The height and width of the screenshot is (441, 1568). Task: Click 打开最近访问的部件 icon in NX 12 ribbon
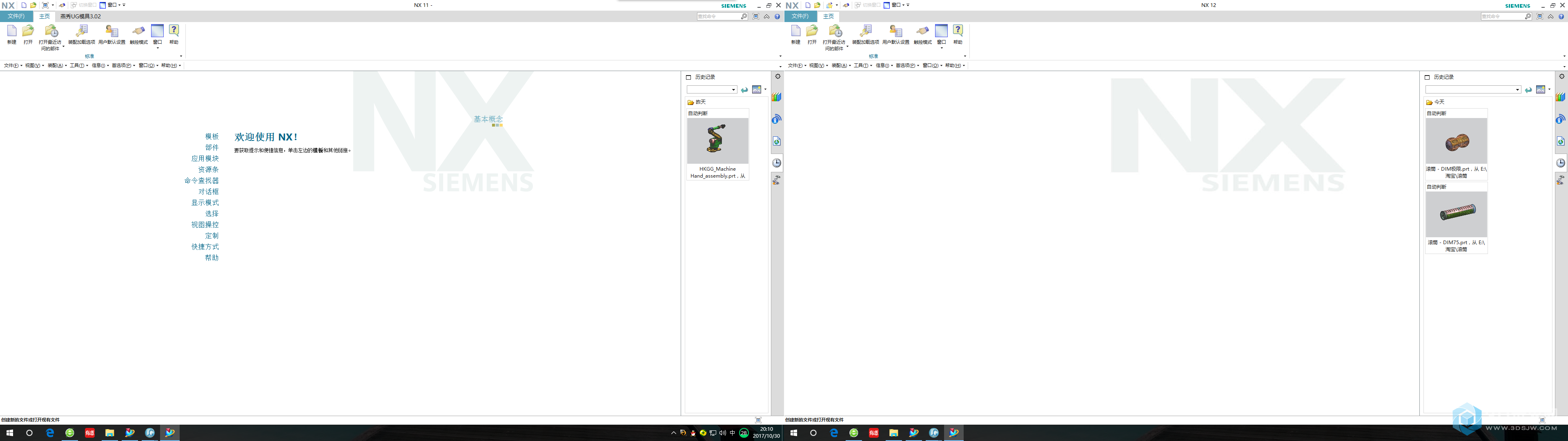835,31
